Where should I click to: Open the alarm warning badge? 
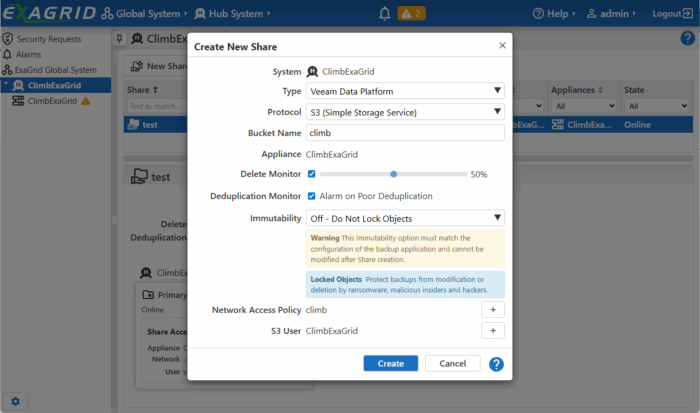412,14
